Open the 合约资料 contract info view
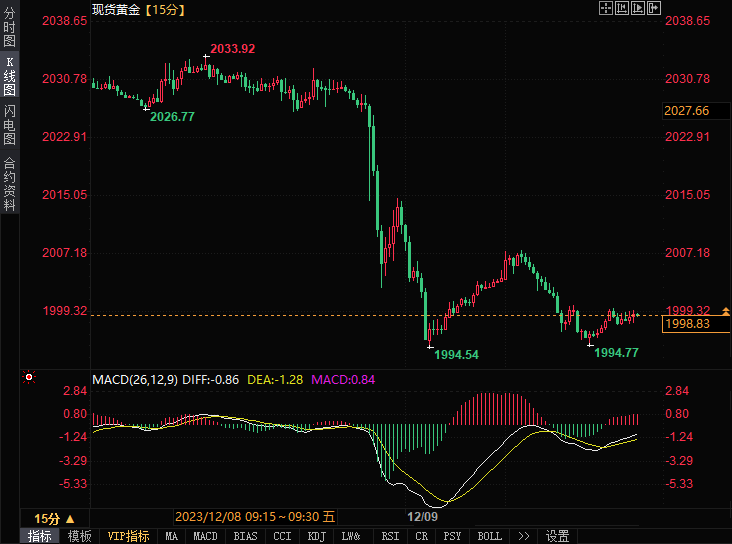 pos(9,184)
